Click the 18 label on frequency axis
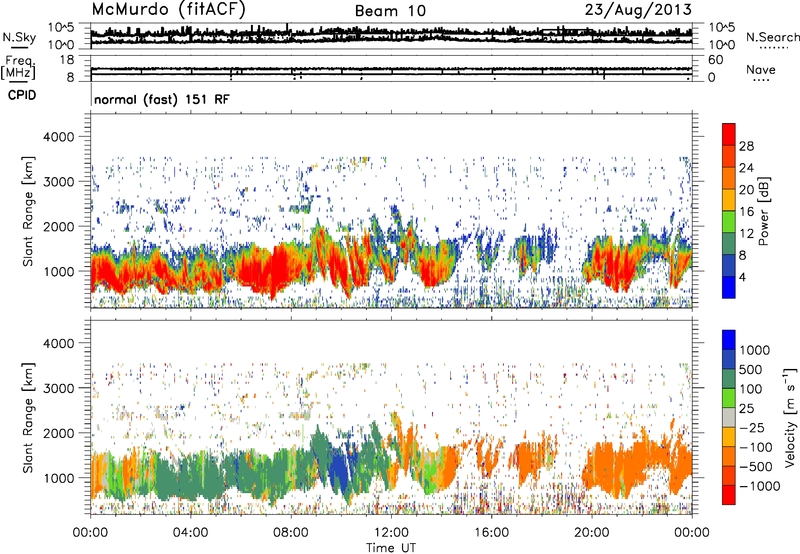Image resolution: width=800 pixels, height=554 pixels. click(x=67, y=60)
